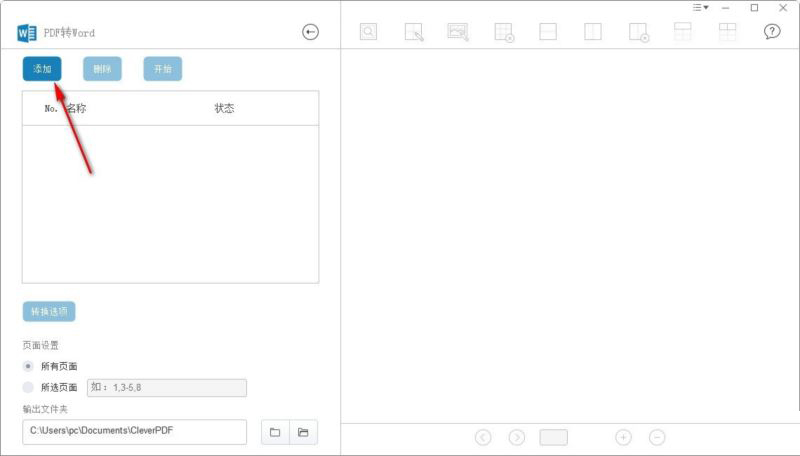Click the 添加 (Add) button
800x456 pixels.
(42, 69)
